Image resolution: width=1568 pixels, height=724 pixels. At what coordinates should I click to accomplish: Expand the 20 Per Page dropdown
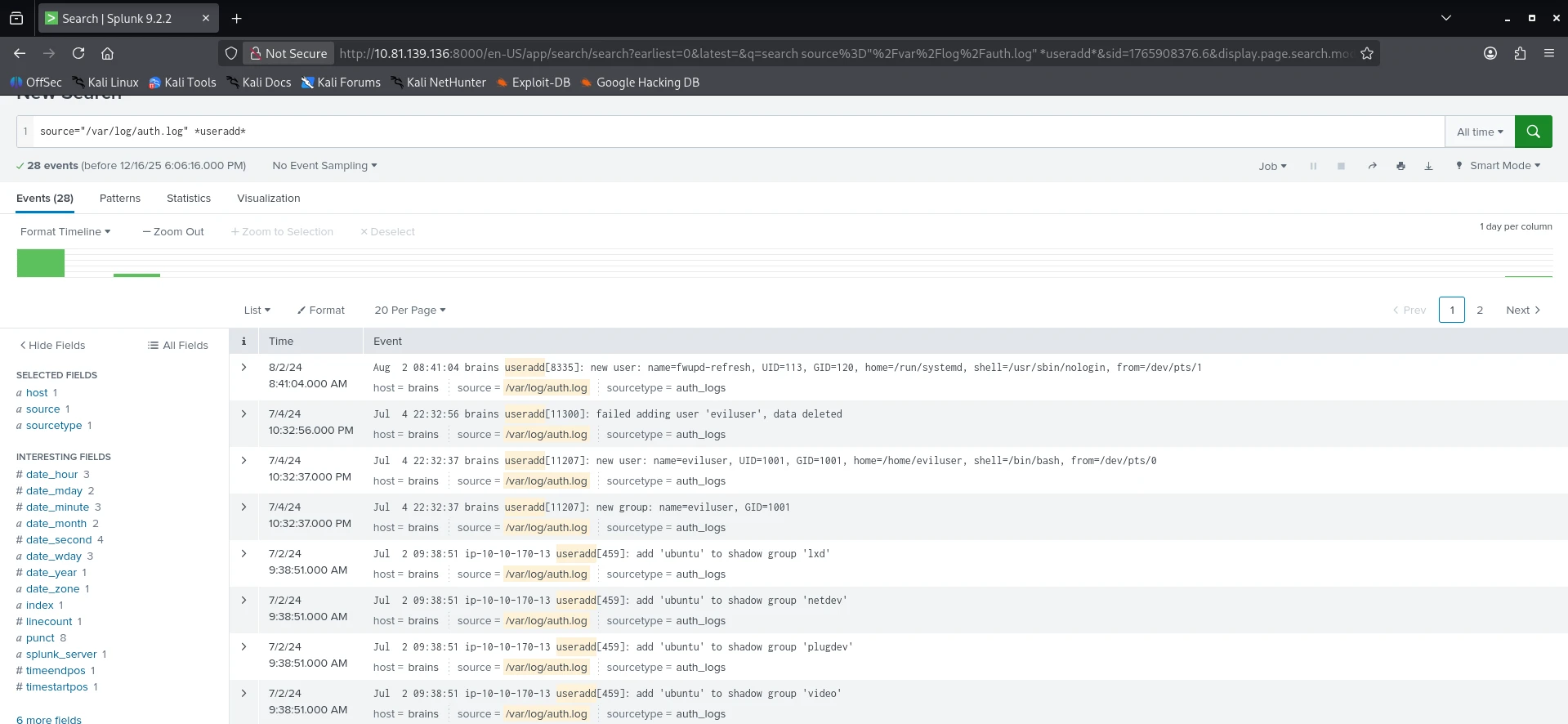pyautogui.click(x=409, y=311)
